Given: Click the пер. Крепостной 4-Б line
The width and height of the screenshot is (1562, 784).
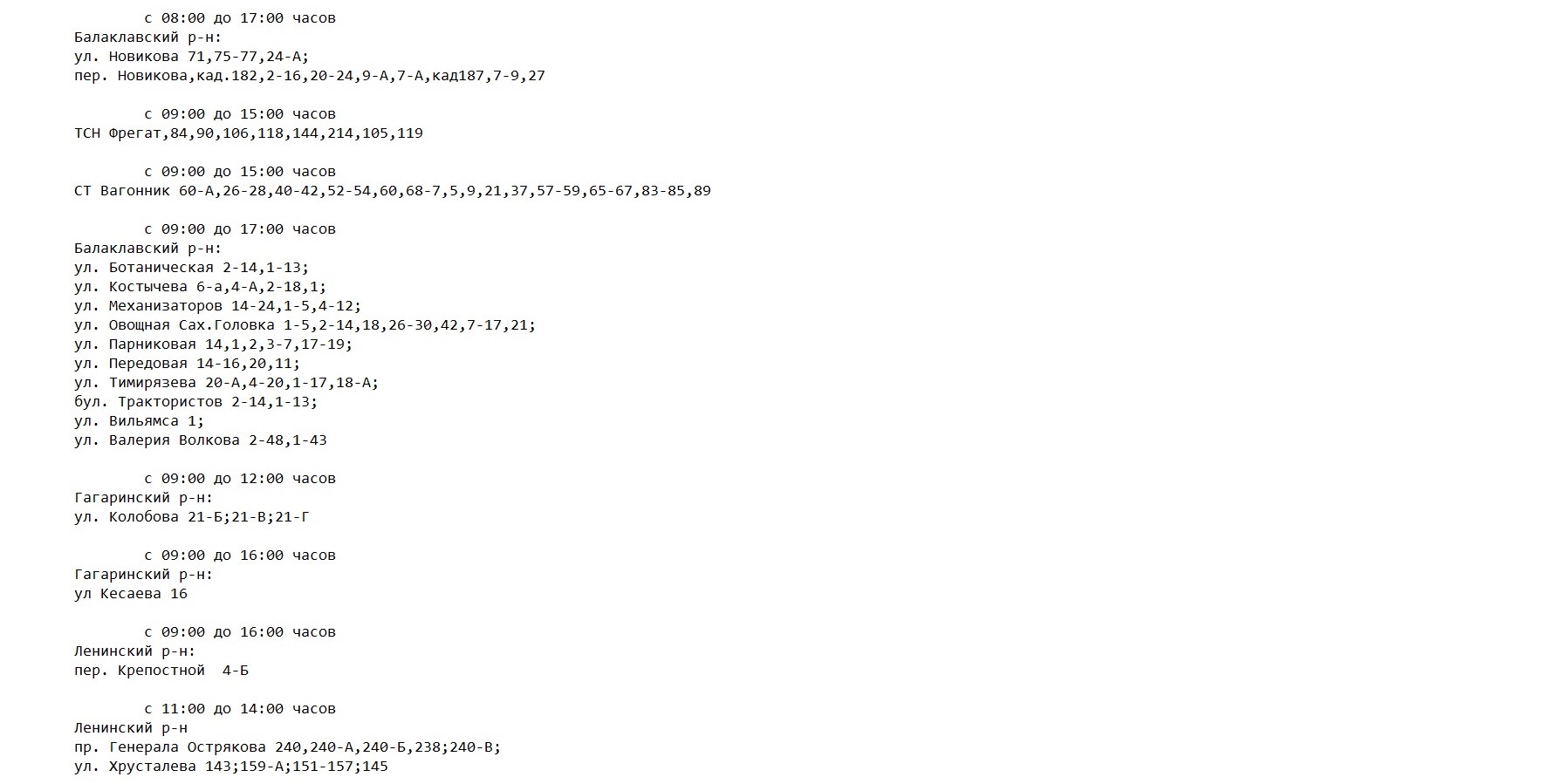Looking at the screenshot, I should [161, 671].
